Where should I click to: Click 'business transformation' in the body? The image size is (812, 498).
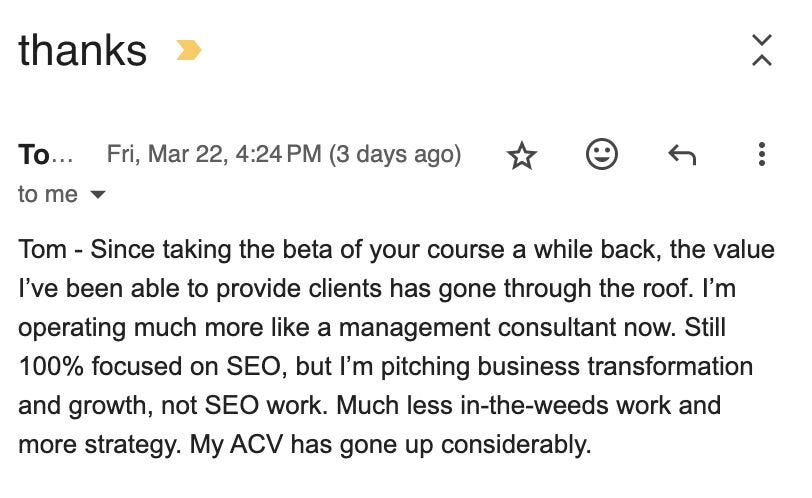tap(615, 366)
